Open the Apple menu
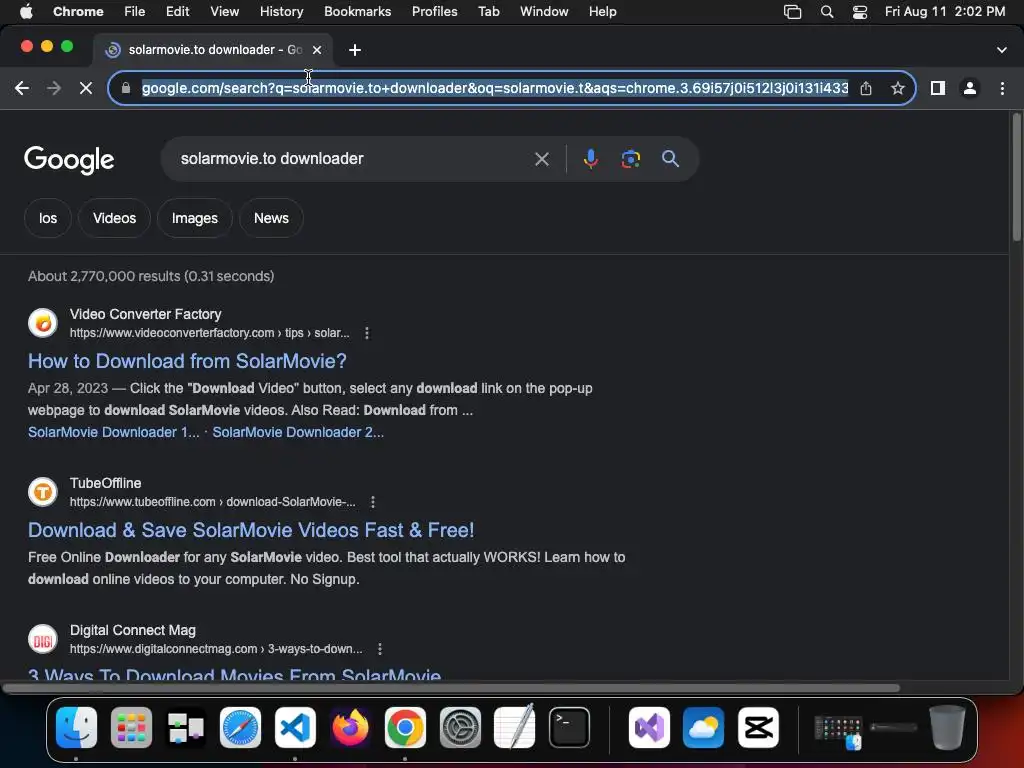 pyautogui.click(x=26, y=12)
